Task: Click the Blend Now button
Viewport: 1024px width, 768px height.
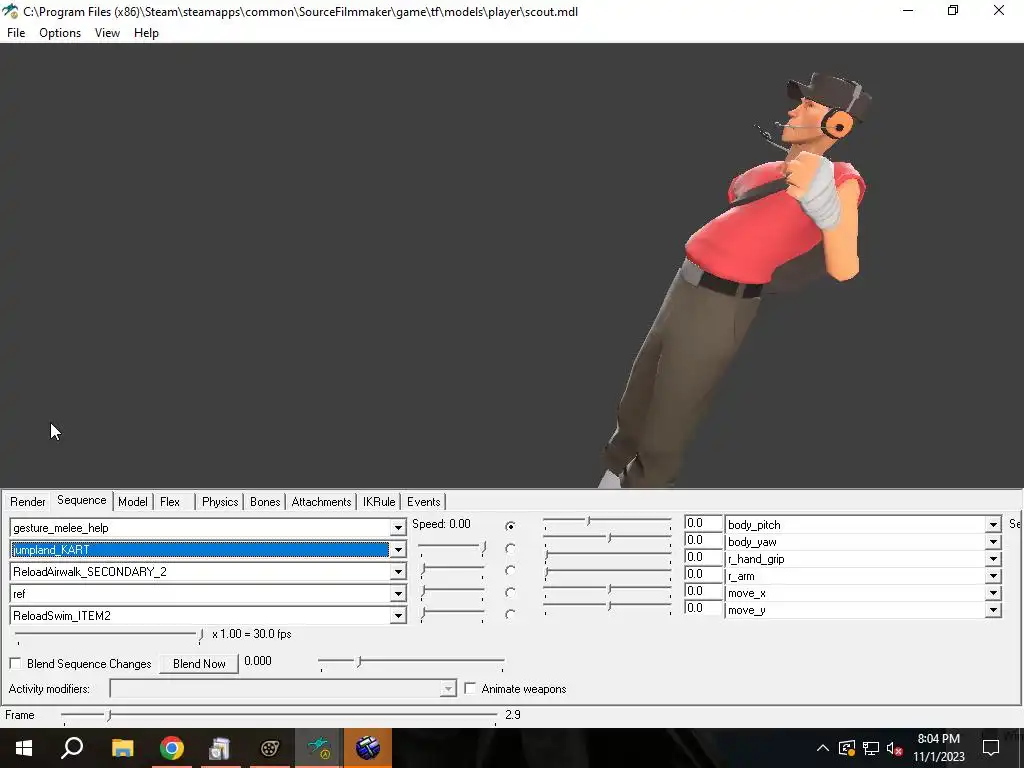Action: 199,664
